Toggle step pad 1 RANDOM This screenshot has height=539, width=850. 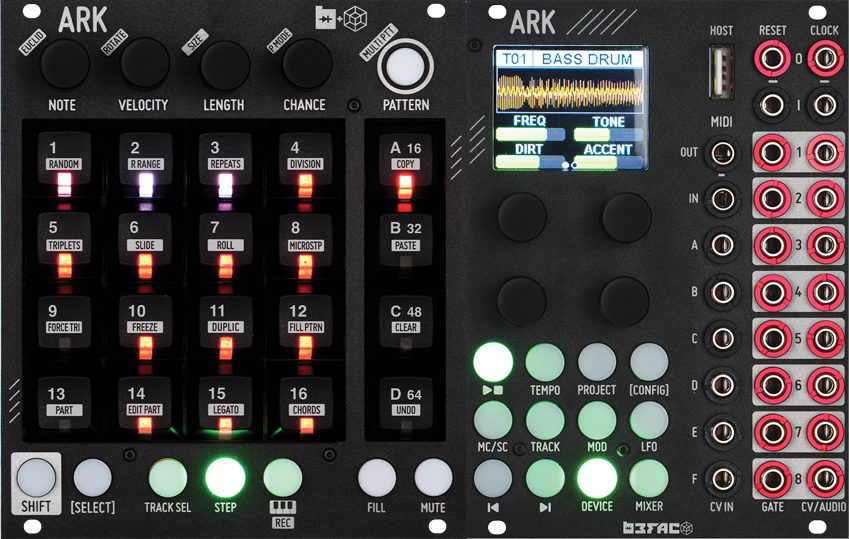pyautogui.click(x=64, y=166)
